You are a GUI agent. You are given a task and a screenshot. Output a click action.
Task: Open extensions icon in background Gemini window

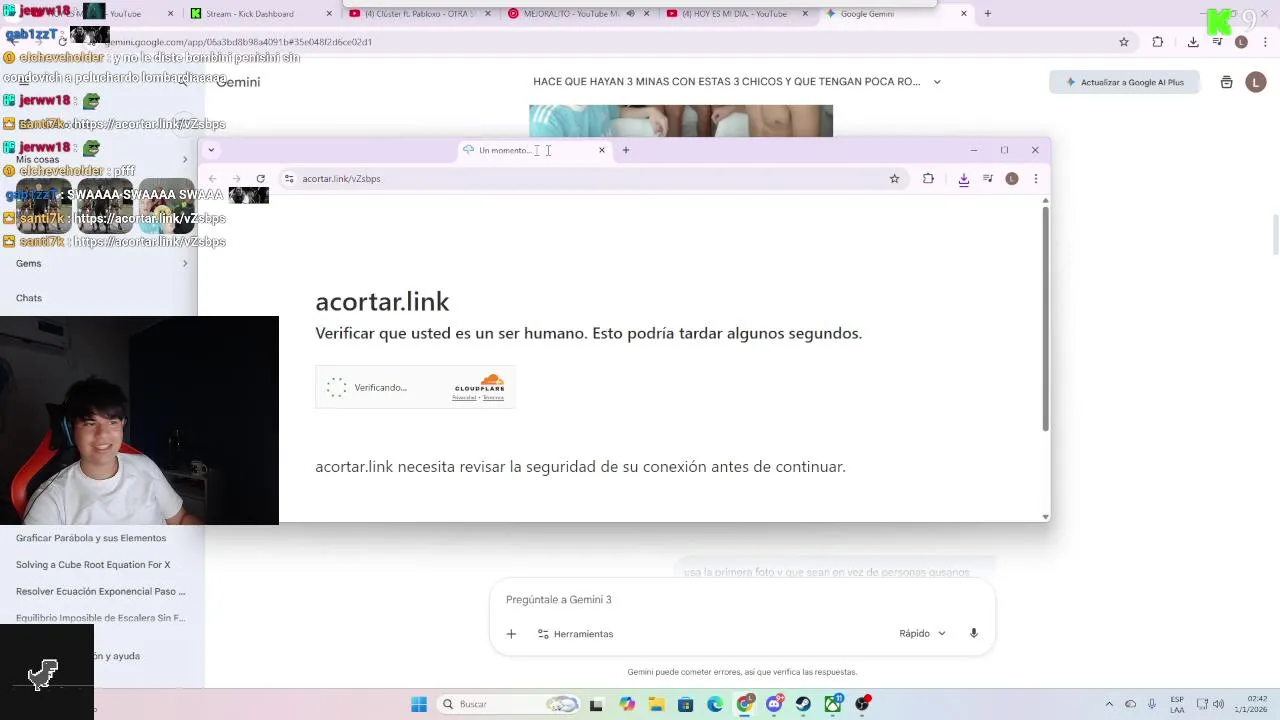pyautogui.click(x=1158, y=42)
